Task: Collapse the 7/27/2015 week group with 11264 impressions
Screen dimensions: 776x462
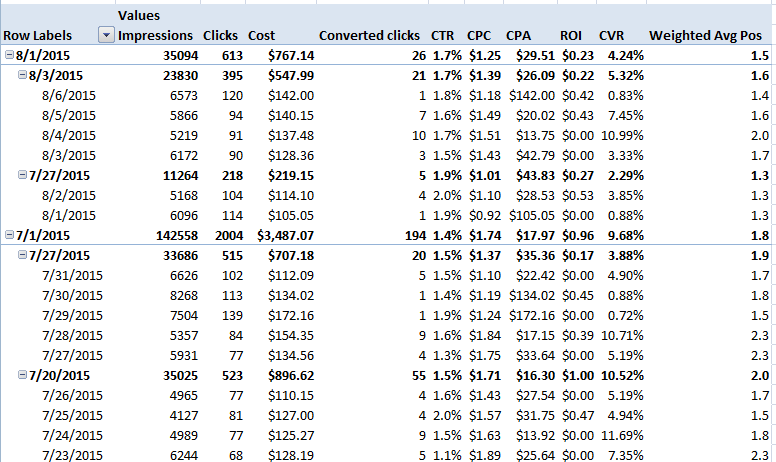Action: pyautogui.click(x=22, y=175)
